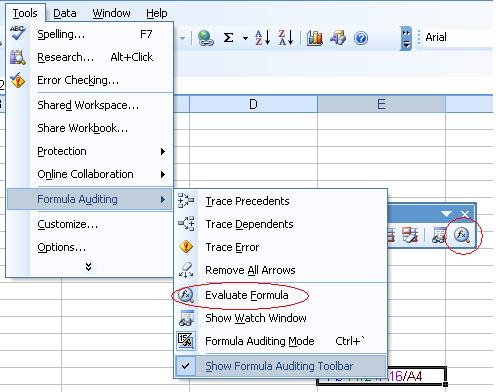Open the AutoSum dropdown arrow

tap(245, 38)
